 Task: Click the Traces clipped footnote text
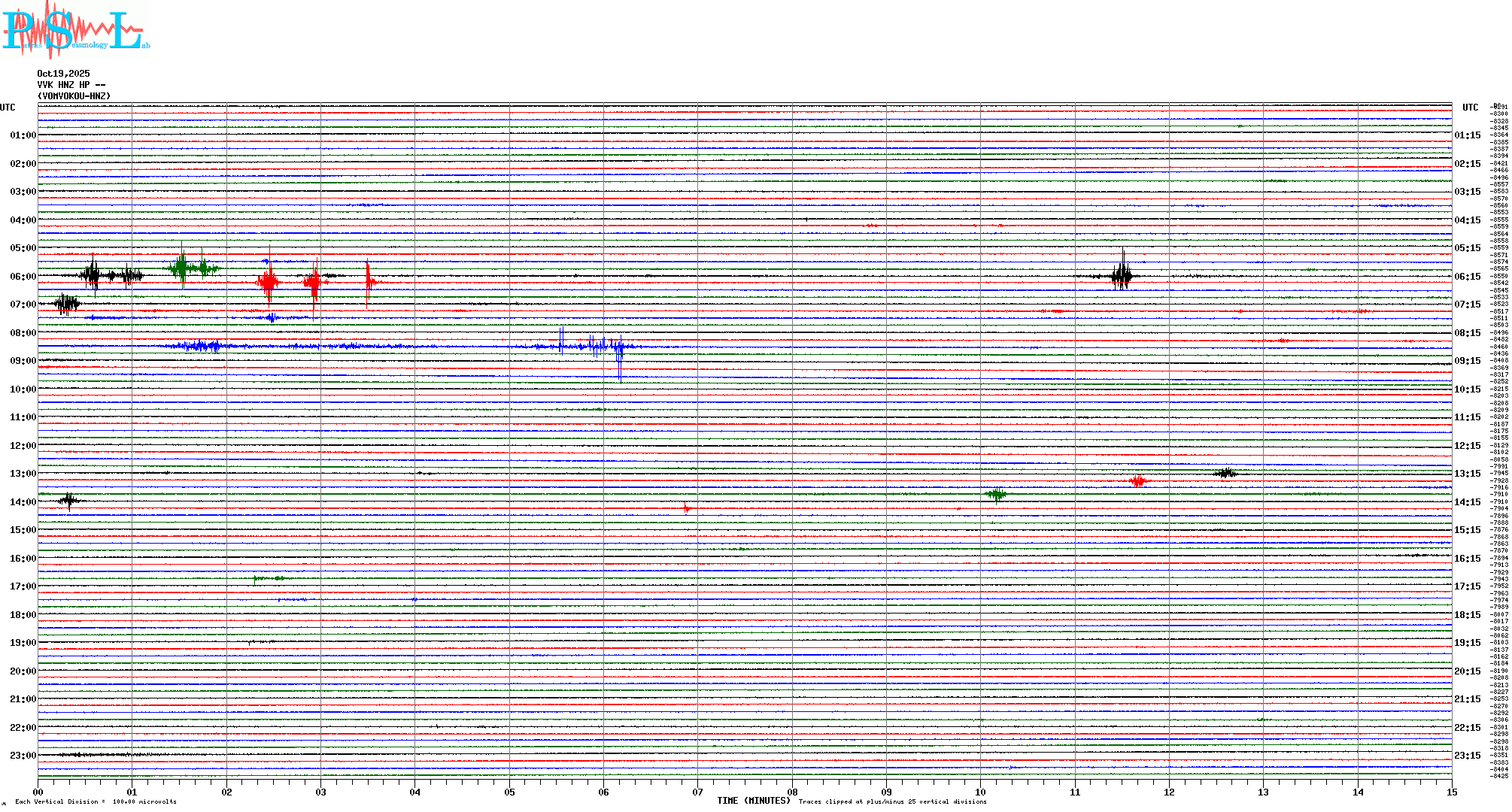[x=892, y=801]
